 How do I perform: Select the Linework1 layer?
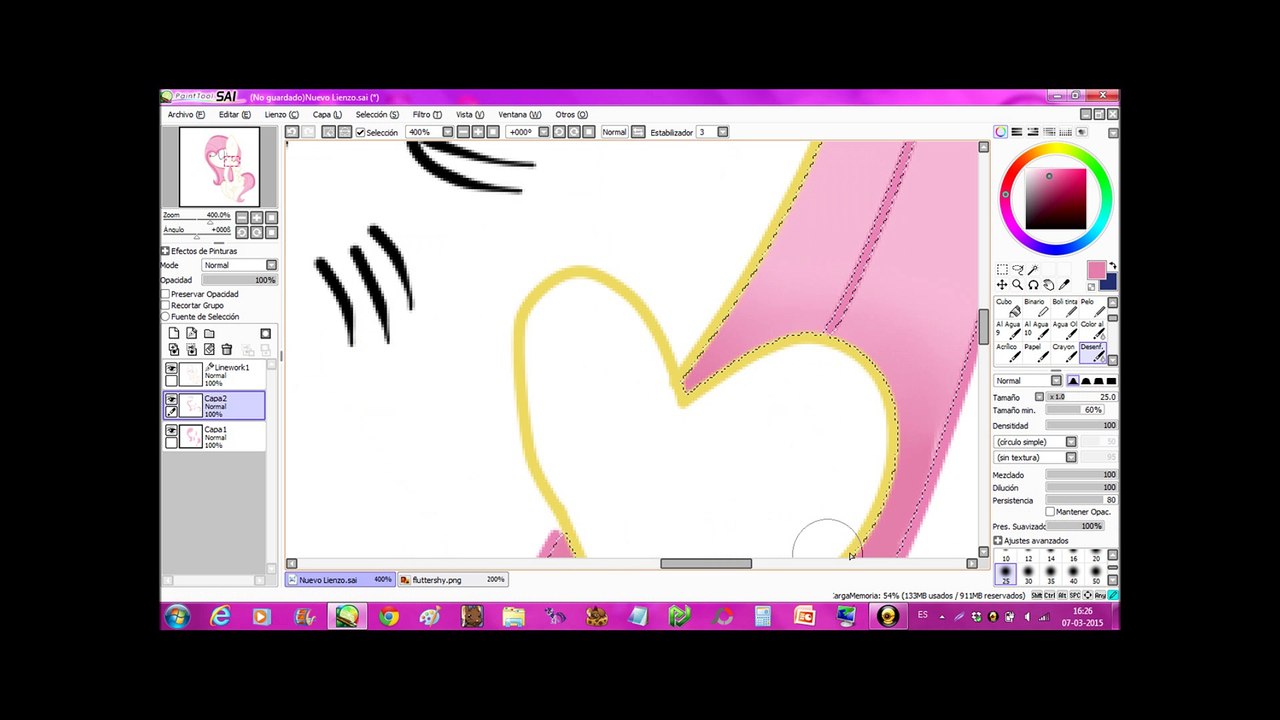click(x=215, y=375)
